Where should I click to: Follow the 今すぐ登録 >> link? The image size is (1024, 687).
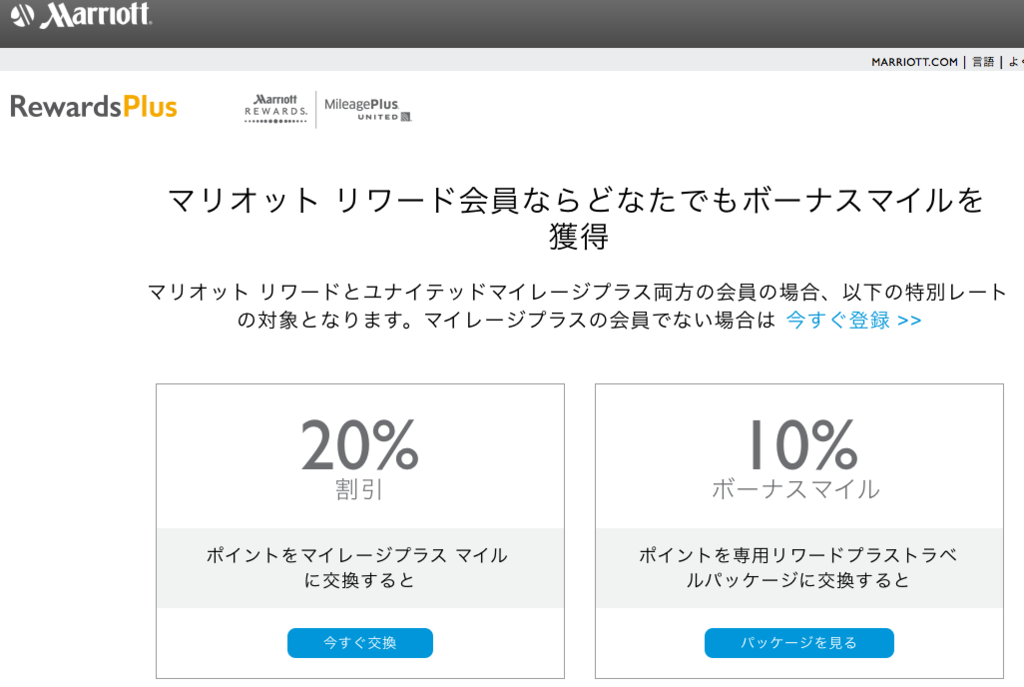point(854,320)
